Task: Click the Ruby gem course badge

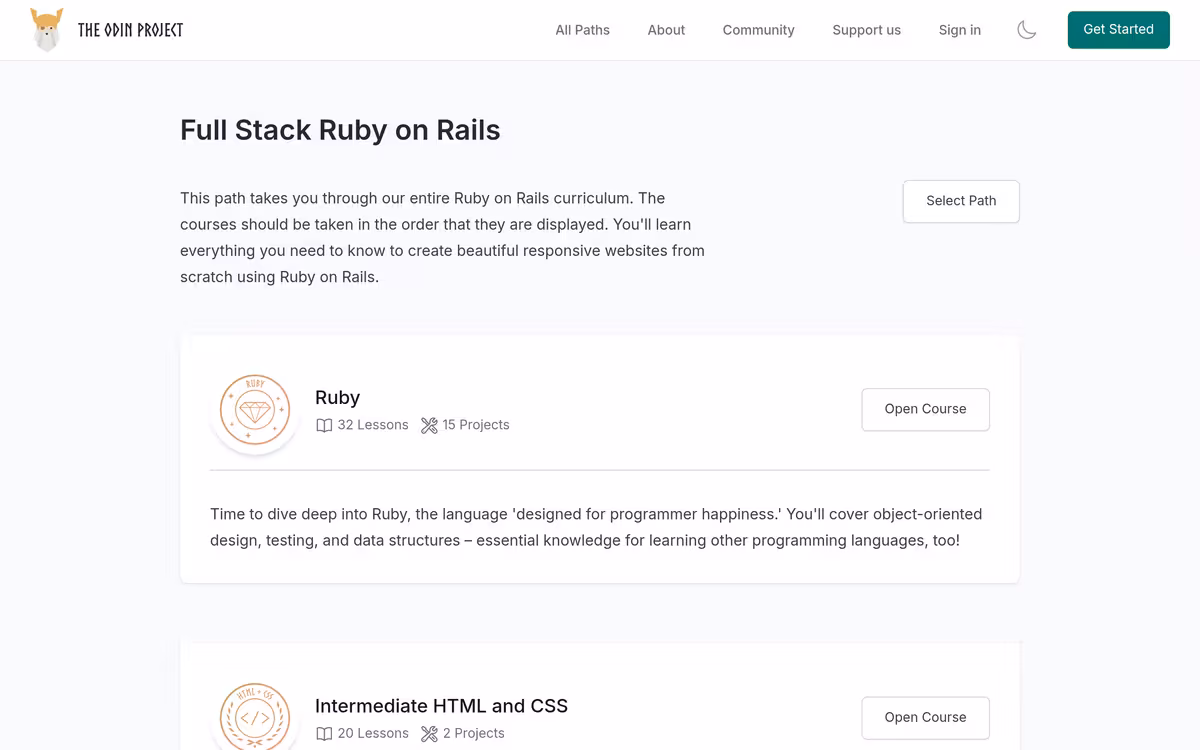Action: [255, 410]
